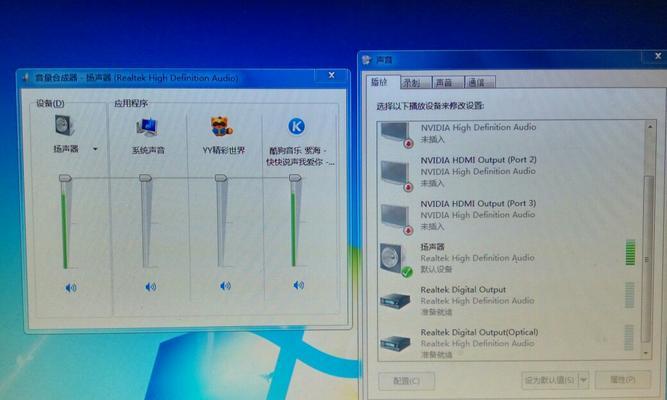Click the Speakers volume slider handle
The image size is (667, 400).
65,178
